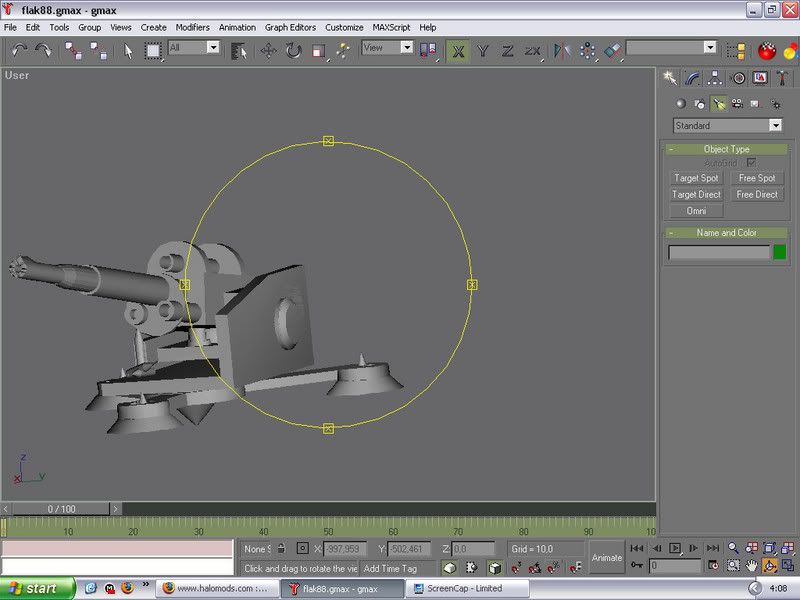Click the green object color swatch

(779, 252)
